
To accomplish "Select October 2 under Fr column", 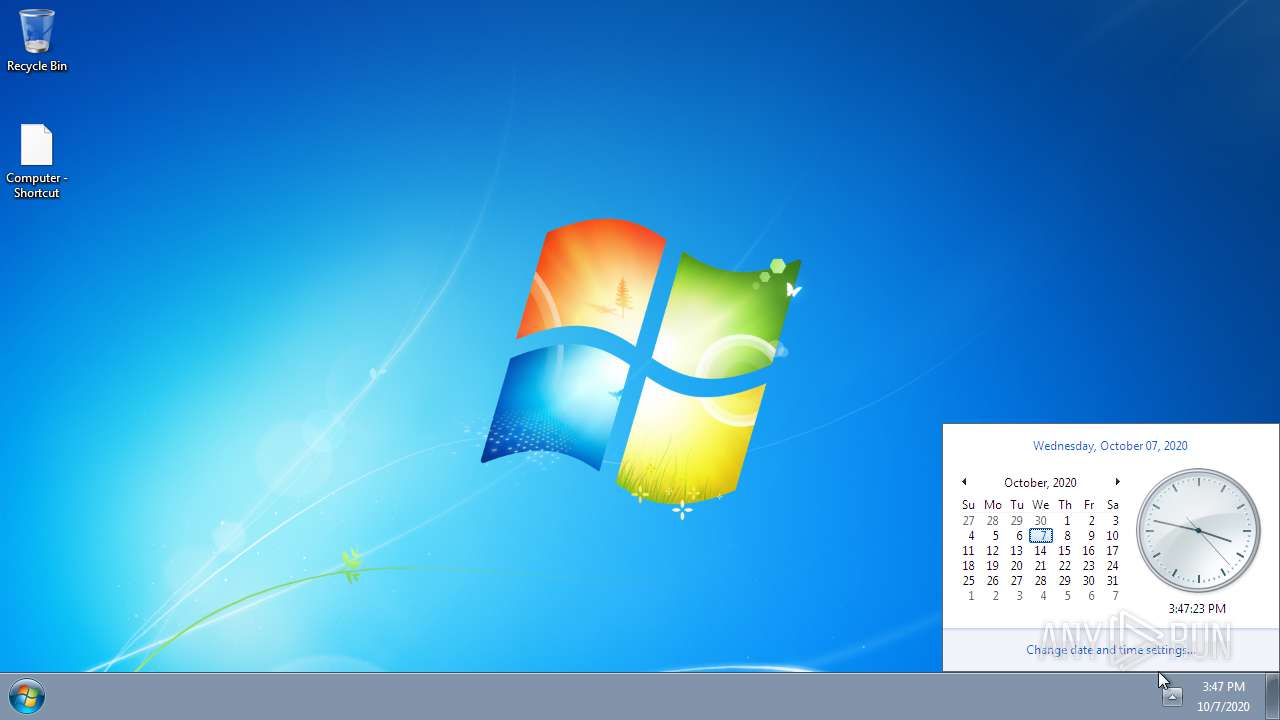I will click(1089, 521).
